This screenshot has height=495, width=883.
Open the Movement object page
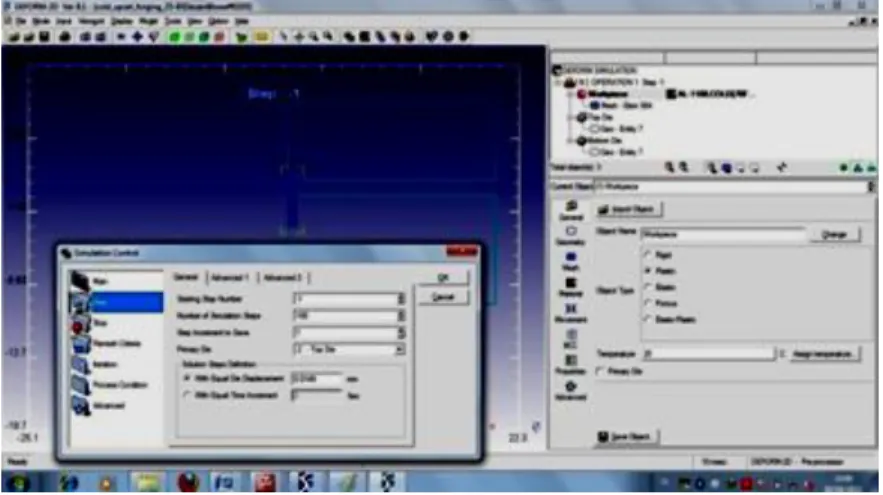571,313
